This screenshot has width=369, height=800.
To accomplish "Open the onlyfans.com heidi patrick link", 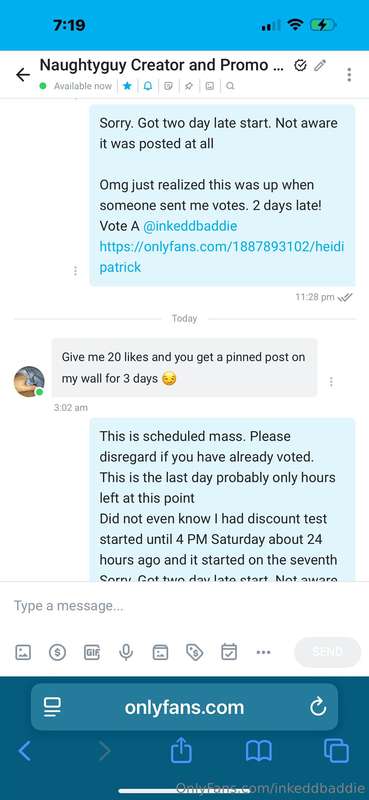I will 222,257.
